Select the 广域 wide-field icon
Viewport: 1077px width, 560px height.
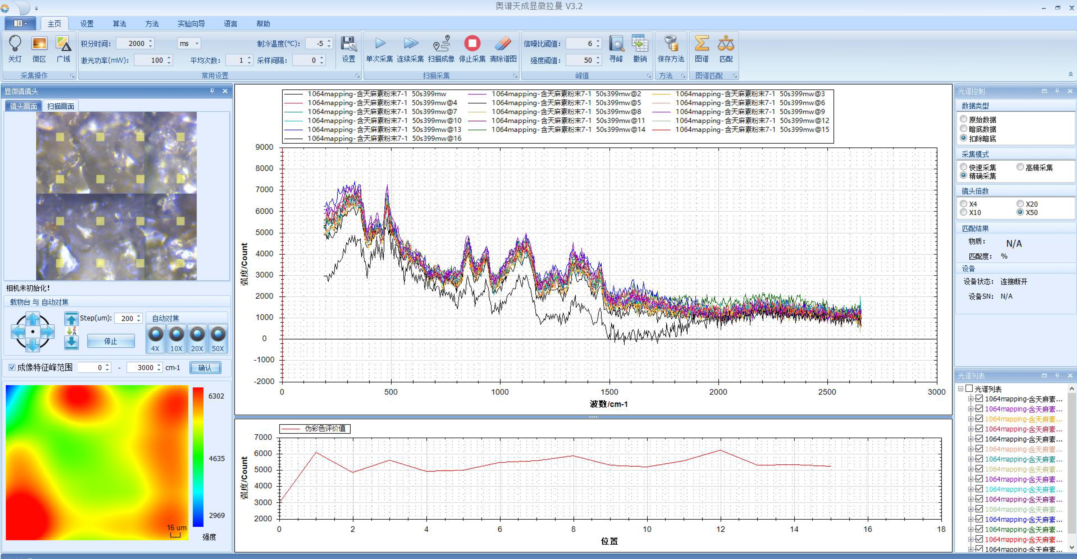pos(63,44)
